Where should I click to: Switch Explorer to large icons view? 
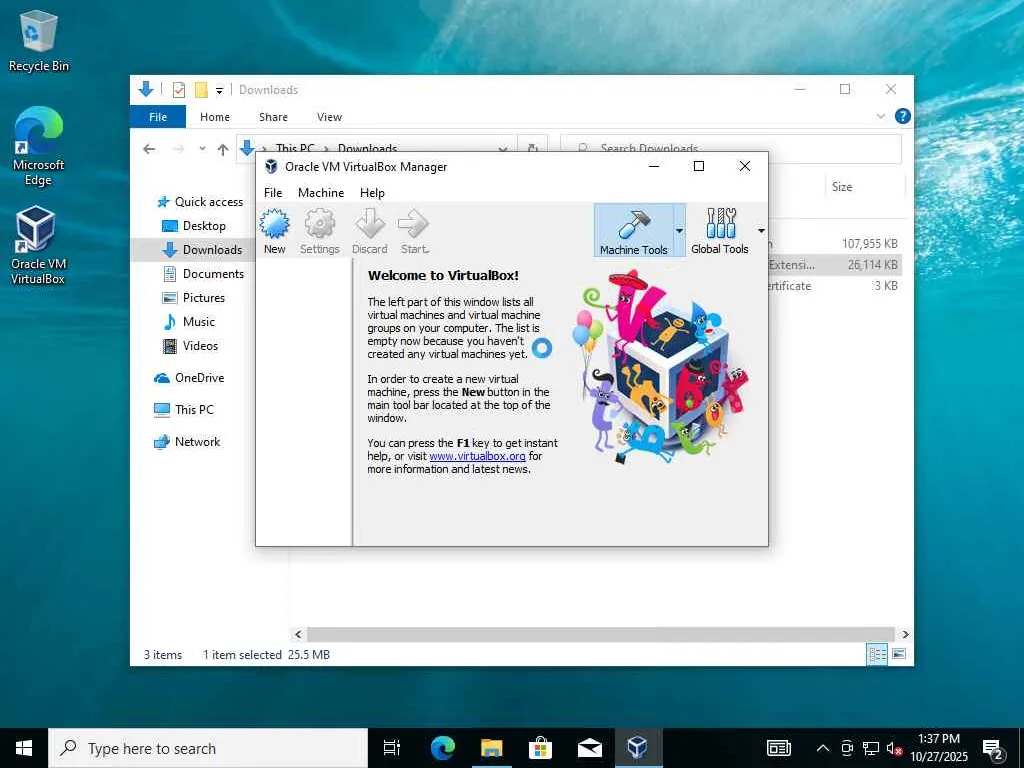click(x=899, y=654)
